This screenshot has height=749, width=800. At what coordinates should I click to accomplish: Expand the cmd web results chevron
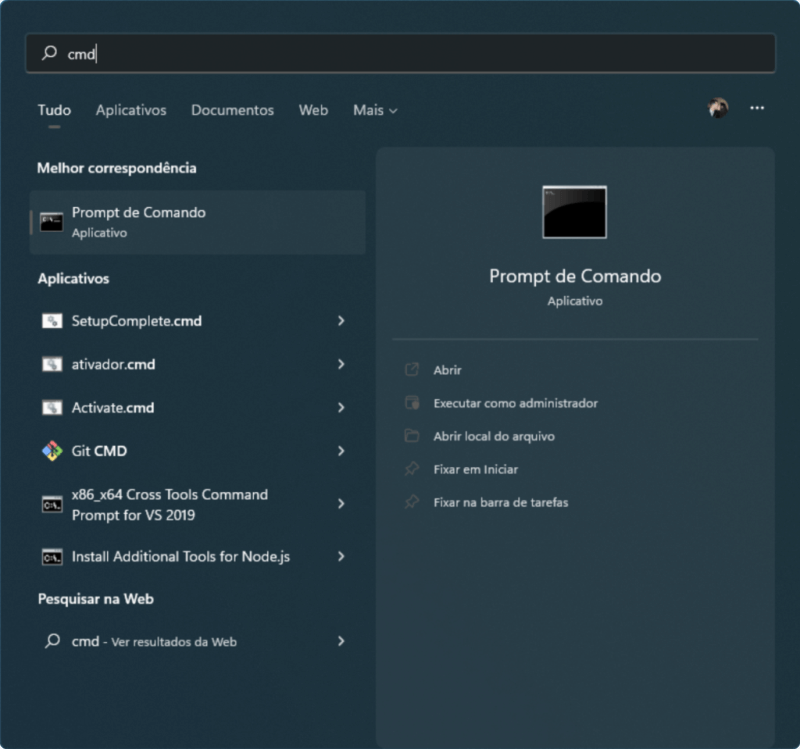click(341, 641)
